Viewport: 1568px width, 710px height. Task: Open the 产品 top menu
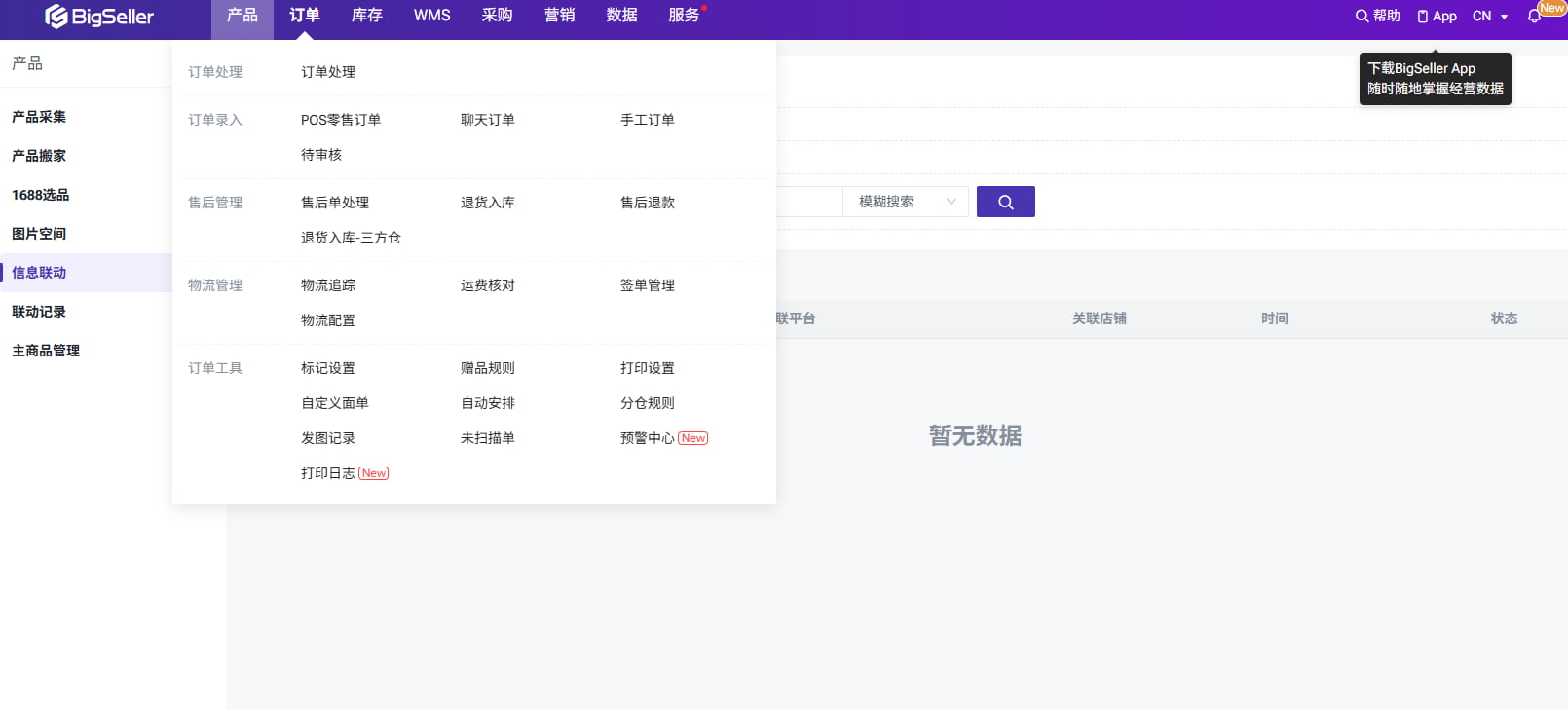tap(243, 16)
